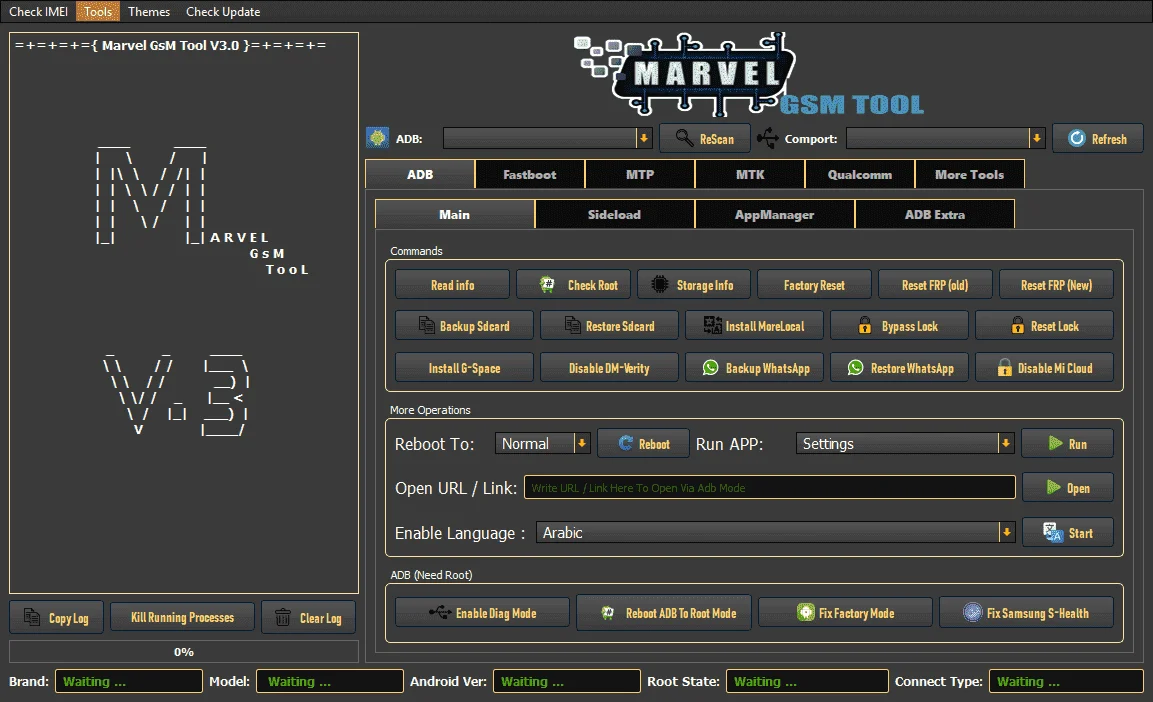Click the Reset FRP (New) button

pyautogui.click(x=1056, y=284)
